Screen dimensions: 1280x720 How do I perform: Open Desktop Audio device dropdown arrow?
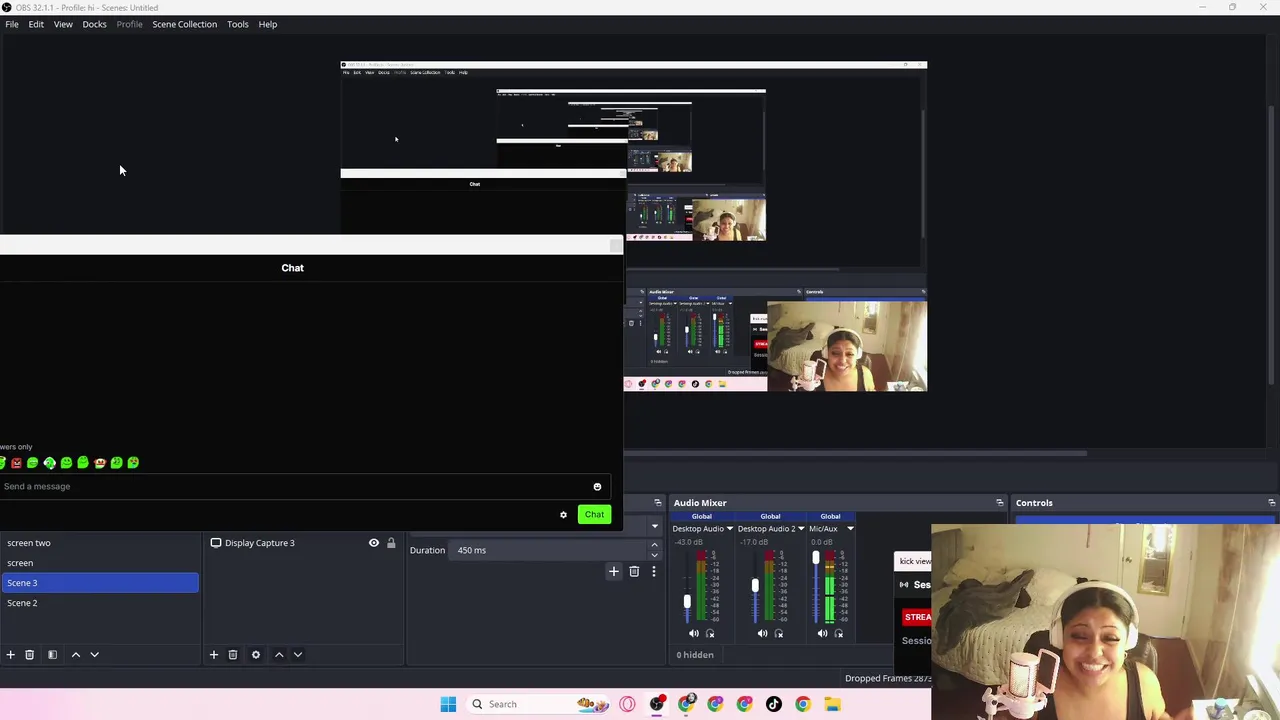[729, 529]
